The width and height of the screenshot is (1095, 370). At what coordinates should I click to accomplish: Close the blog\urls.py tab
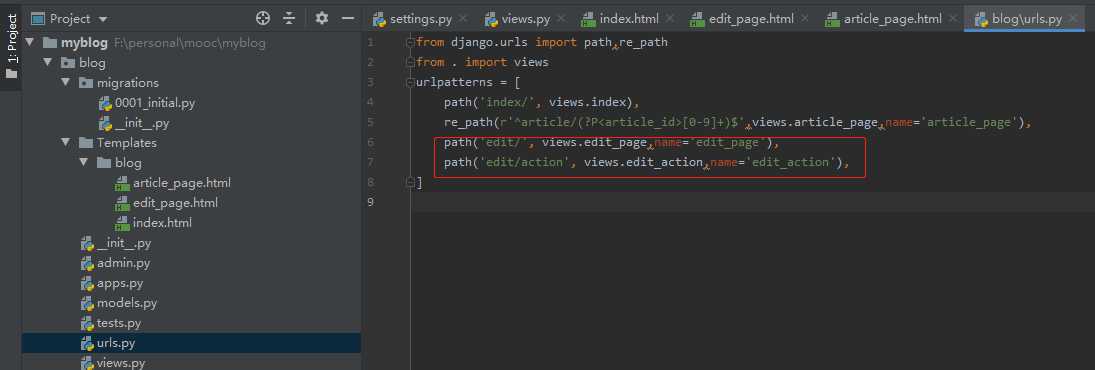click(1073, 19)
